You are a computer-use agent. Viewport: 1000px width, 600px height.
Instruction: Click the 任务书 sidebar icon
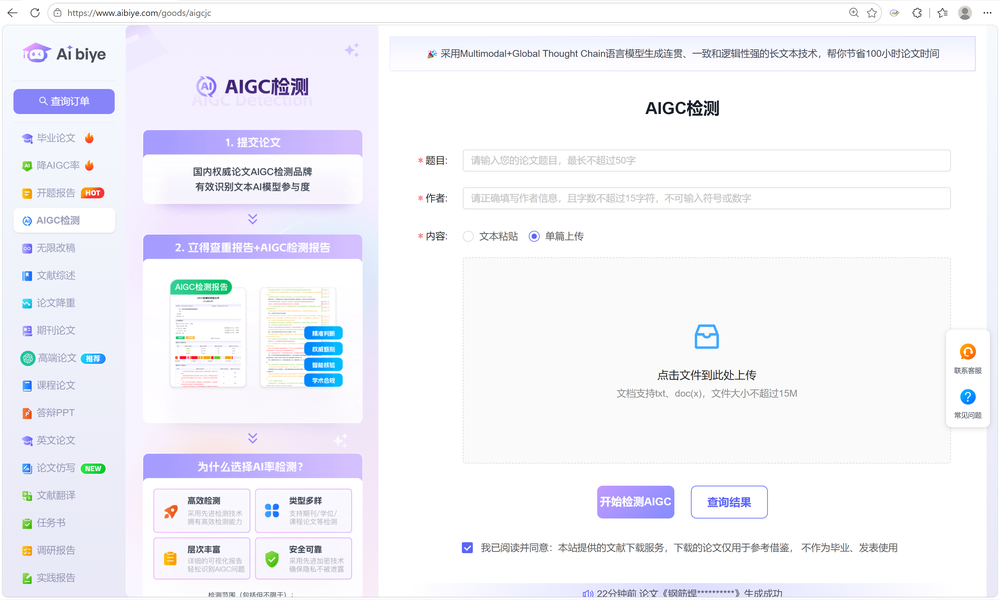[x=27, y=523]
